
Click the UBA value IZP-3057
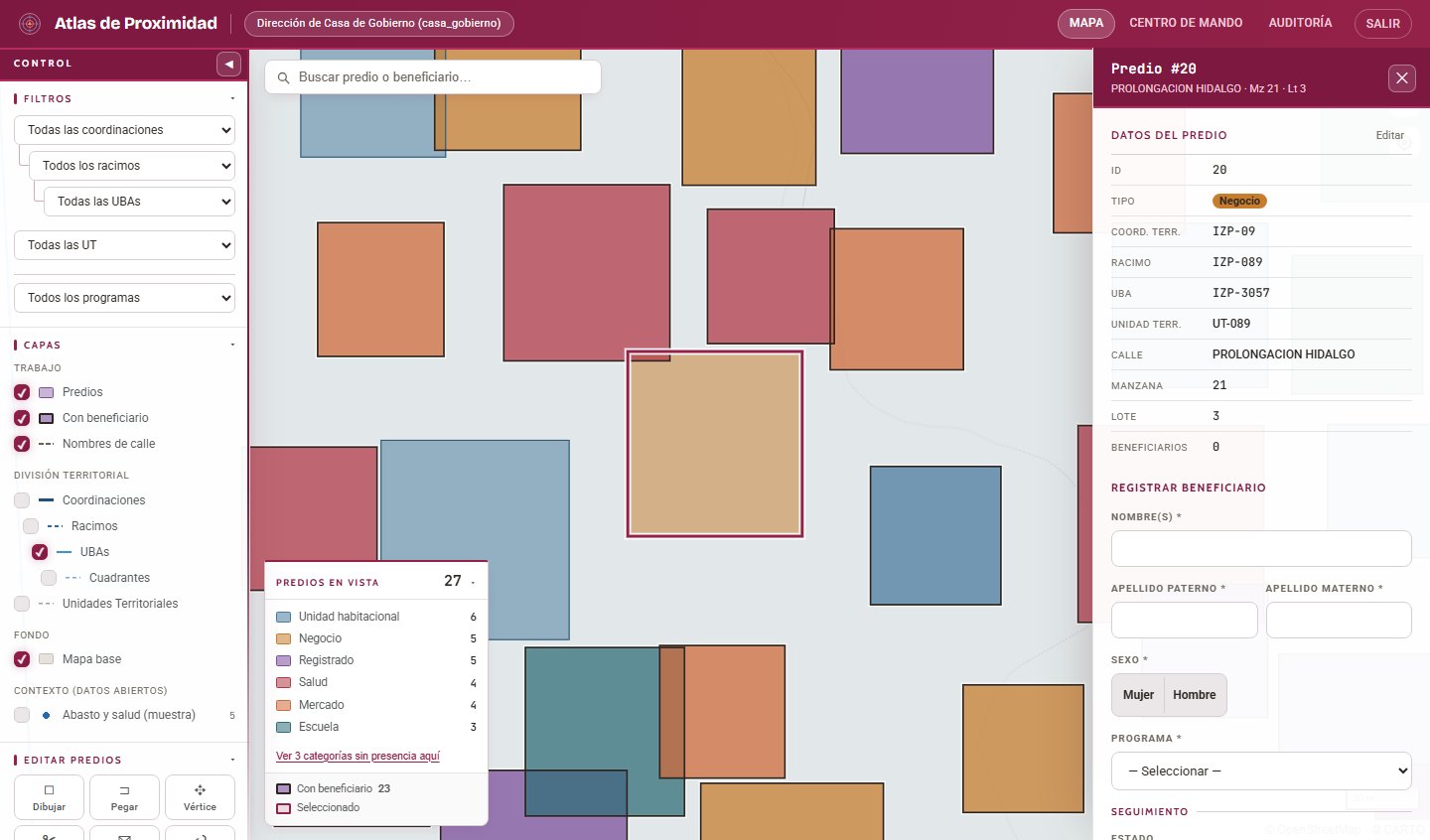tap(1241, 293)
